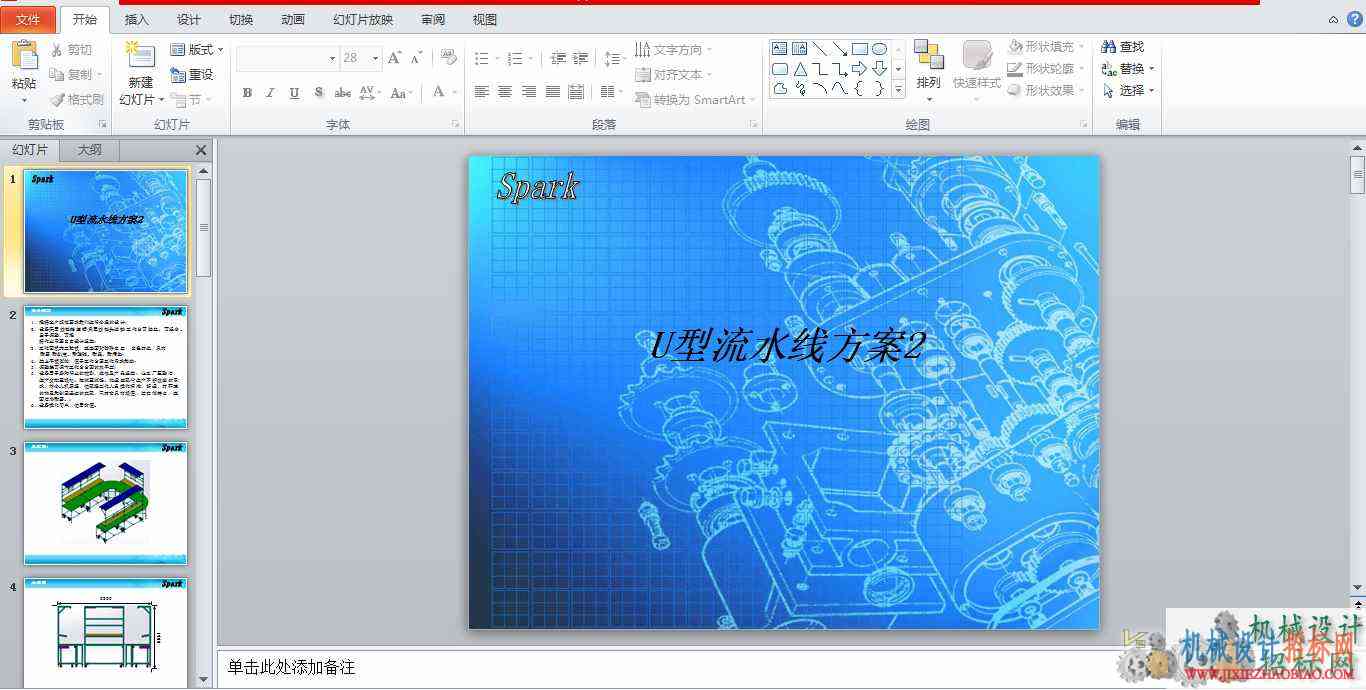Toggle italic formatting
Screen dimensions: 1366x690
point(270,93)
